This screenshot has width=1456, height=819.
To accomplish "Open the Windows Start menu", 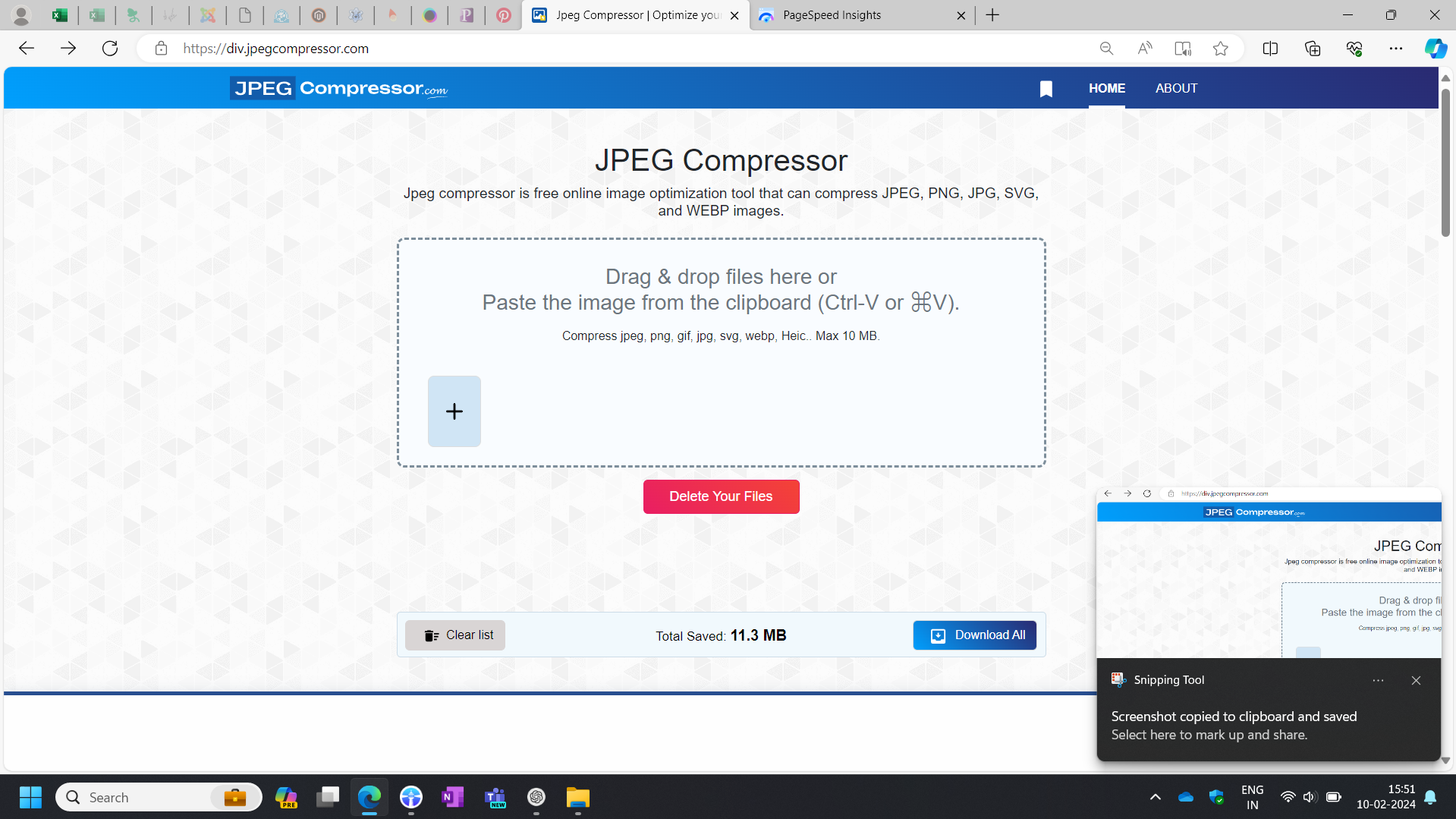I will [x=30, y=798].
